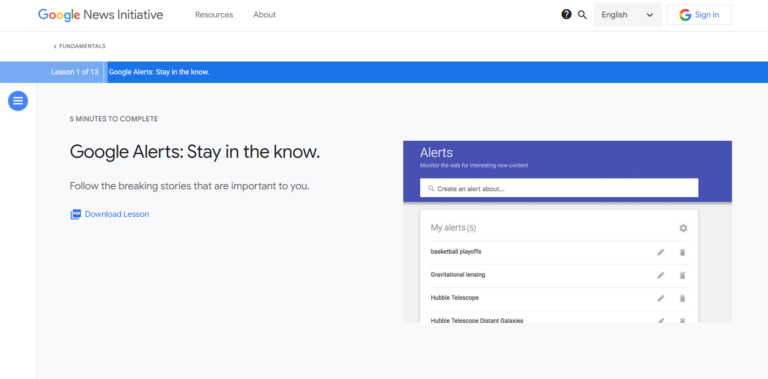Open My alerts settings gear icon
Screen dimensions: 768x379
click(683, 228)
